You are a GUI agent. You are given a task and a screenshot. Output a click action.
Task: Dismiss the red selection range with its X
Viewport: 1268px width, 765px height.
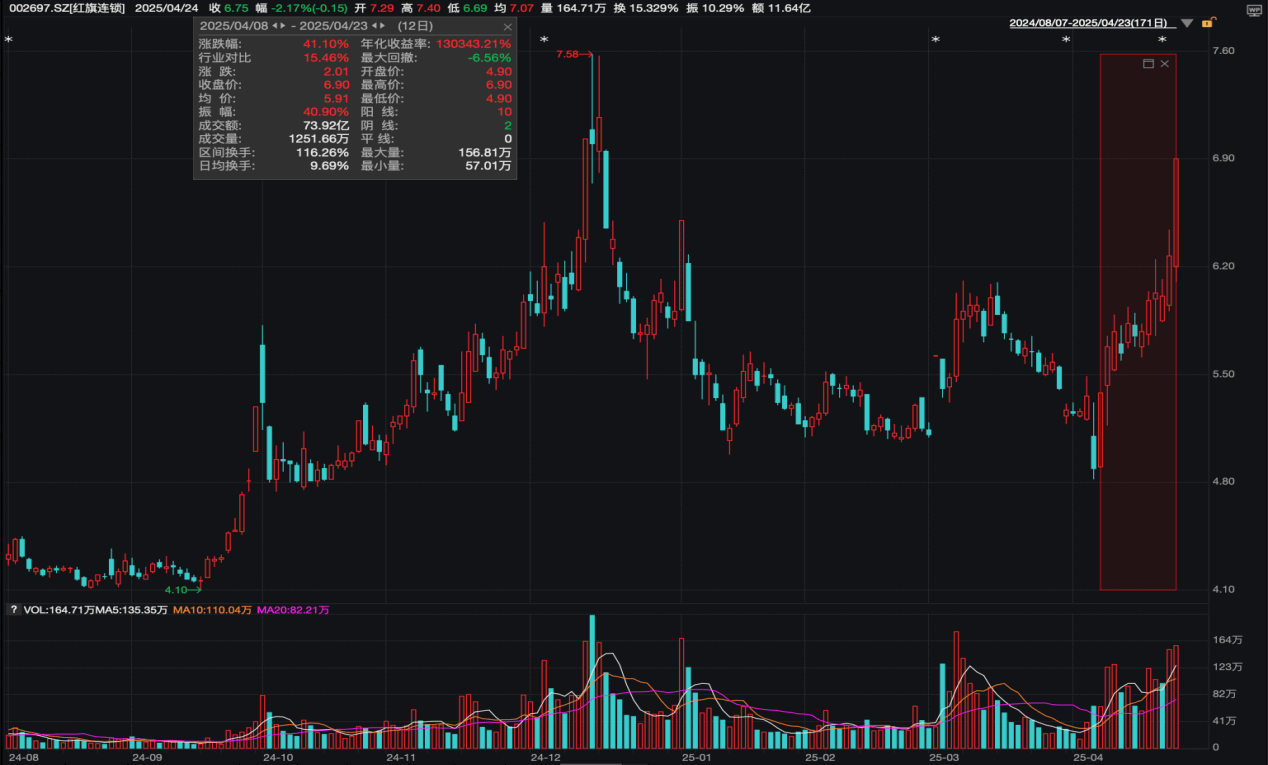point(1164,64)
